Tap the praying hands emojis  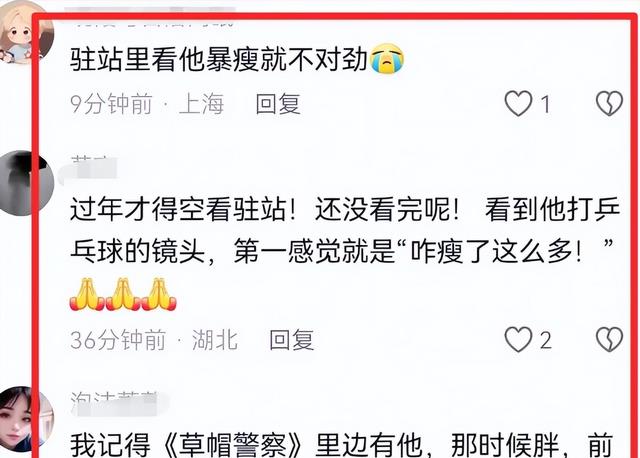coord(123,294)
